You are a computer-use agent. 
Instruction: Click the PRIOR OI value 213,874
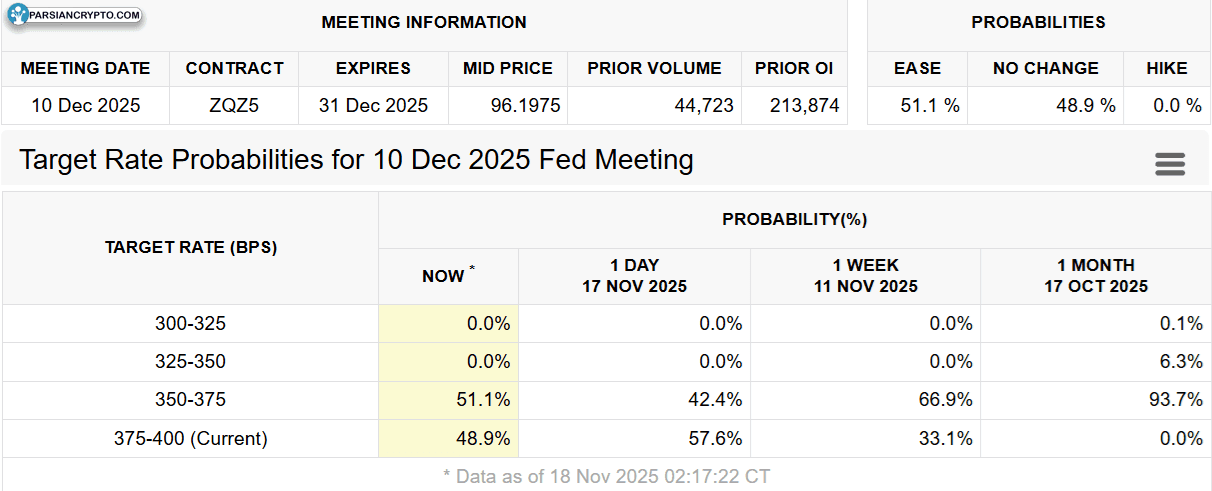pyautogui.click(x=794, y=105)
